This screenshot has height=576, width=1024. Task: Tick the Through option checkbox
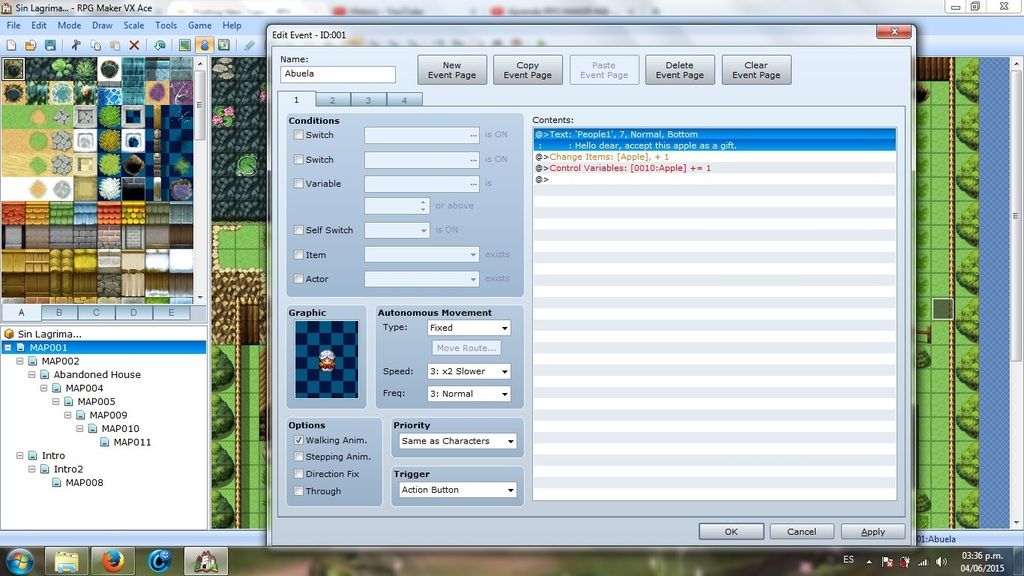[x=299, y=491]
